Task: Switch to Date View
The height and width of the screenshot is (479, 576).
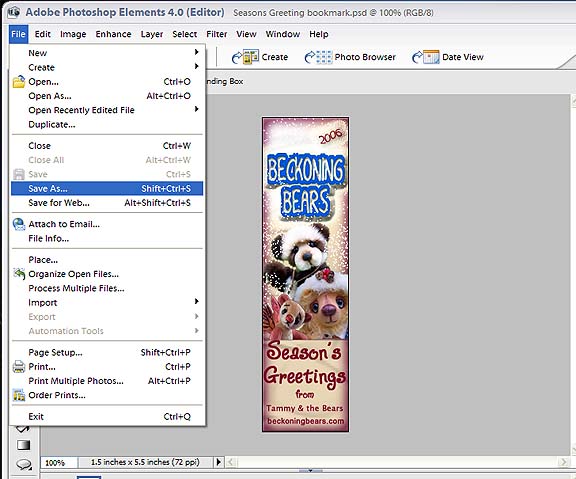Action: coord(448,57)
